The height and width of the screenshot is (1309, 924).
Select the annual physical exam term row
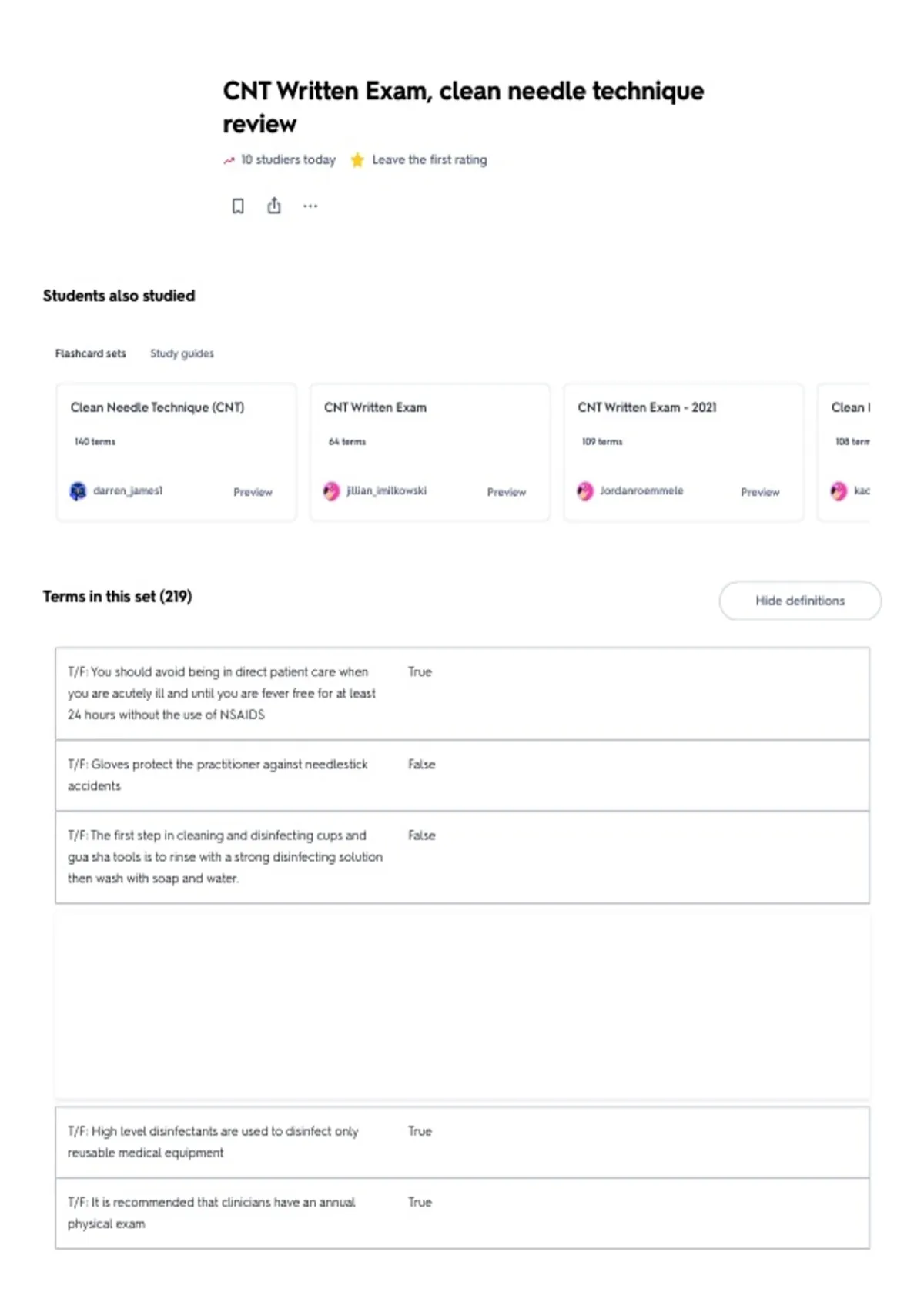(462, 1213)
